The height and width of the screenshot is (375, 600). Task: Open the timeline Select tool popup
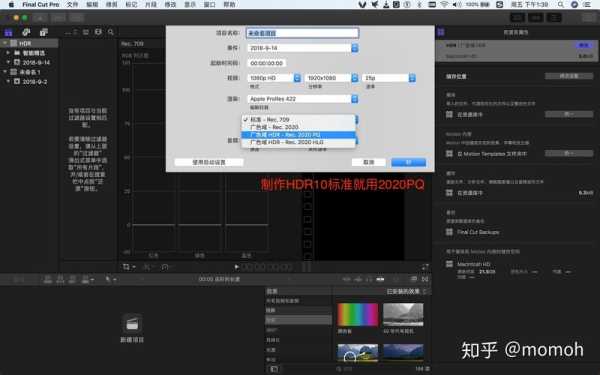pos(110,279)
